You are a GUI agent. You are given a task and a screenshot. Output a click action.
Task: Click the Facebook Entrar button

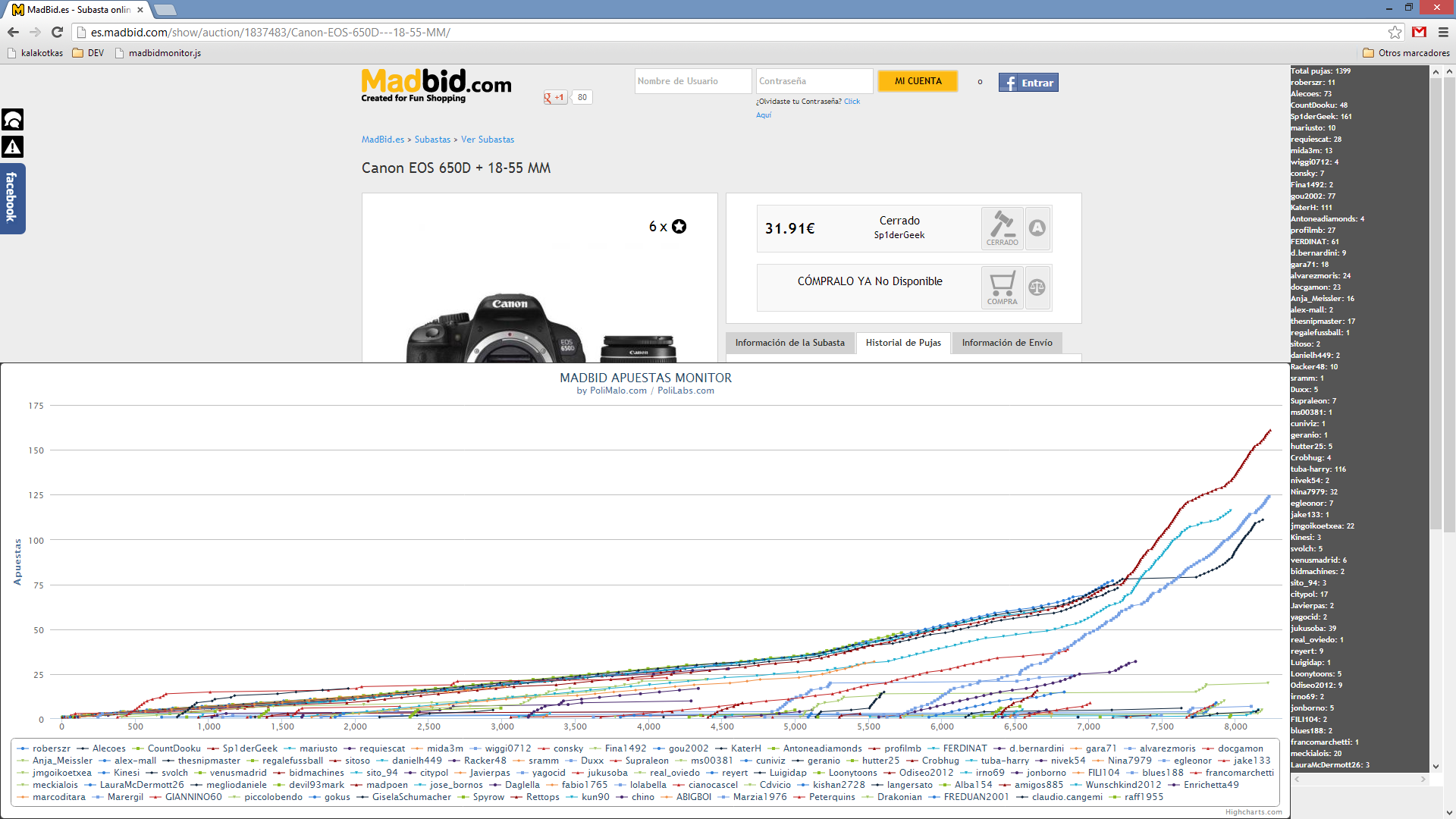1028,83
